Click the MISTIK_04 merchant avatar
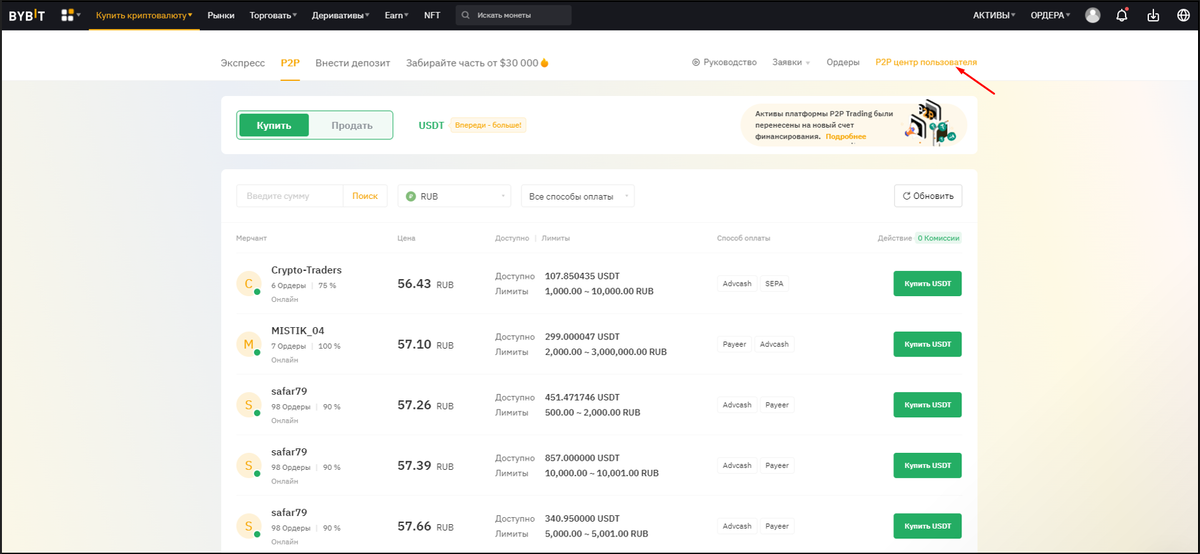The width and height of the screenshot is (1200, 554). coord(248,345)
